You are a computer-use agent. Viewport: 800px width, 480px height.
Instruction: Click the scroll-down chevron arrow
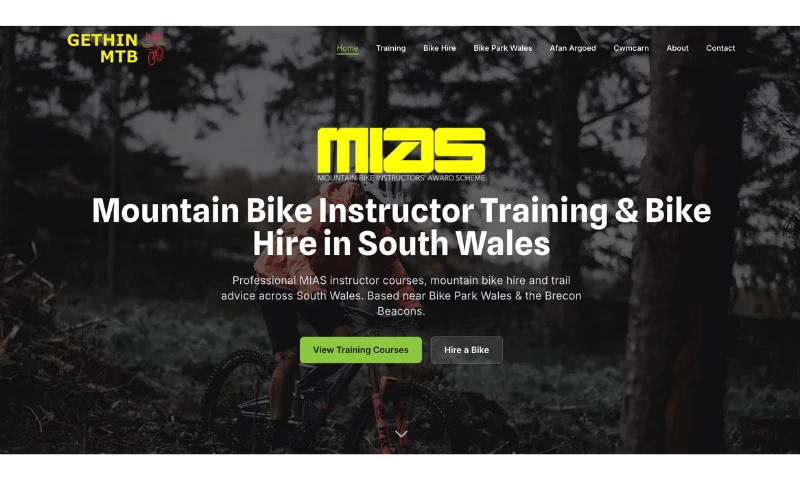click(x=401, y=434)
